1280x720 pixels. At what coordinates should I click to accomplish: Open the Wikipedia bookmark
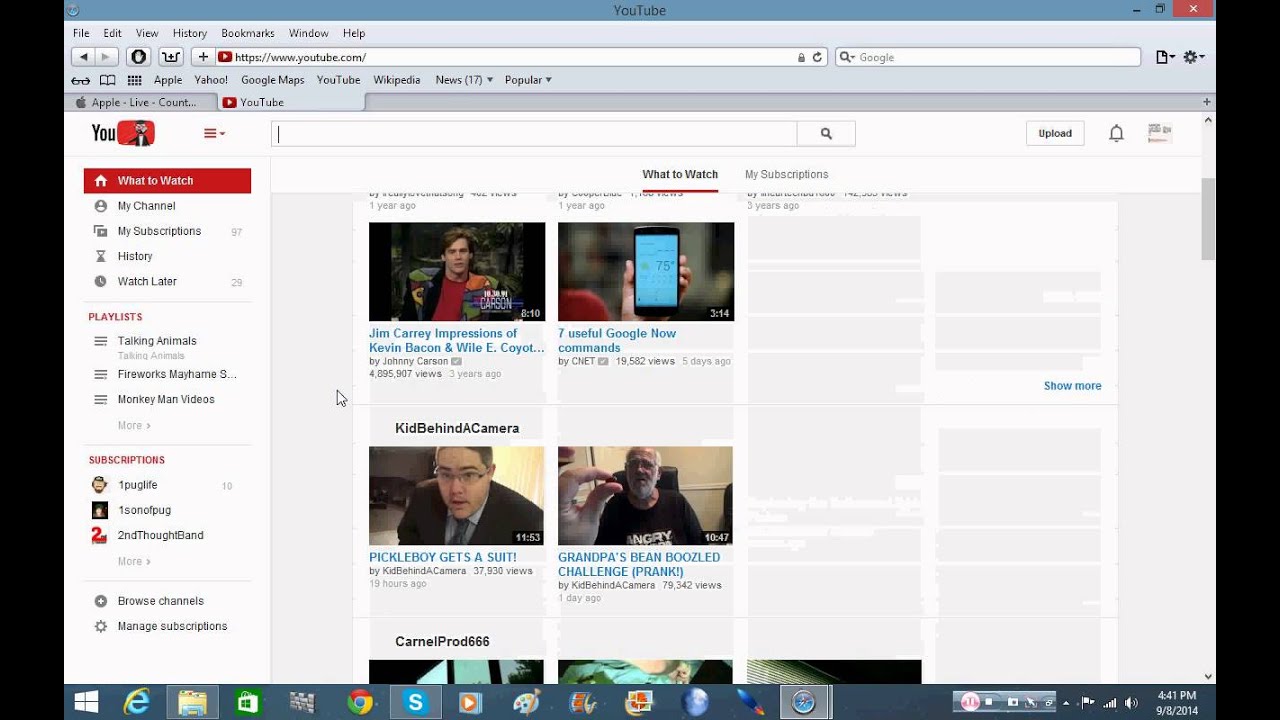coord(397,80)
